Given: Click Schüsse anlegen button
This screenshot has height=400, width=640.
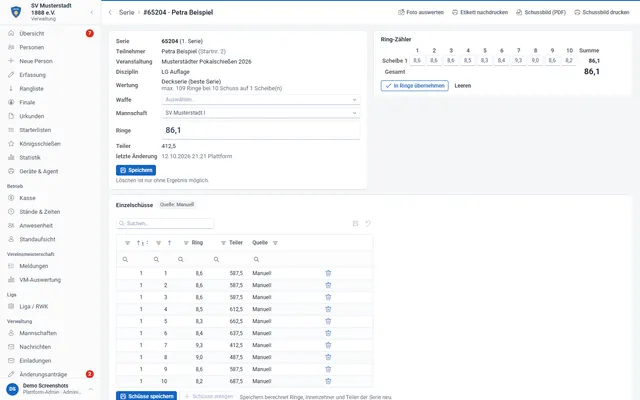Looking at the screenshot, I should click(x=209, y=396).
